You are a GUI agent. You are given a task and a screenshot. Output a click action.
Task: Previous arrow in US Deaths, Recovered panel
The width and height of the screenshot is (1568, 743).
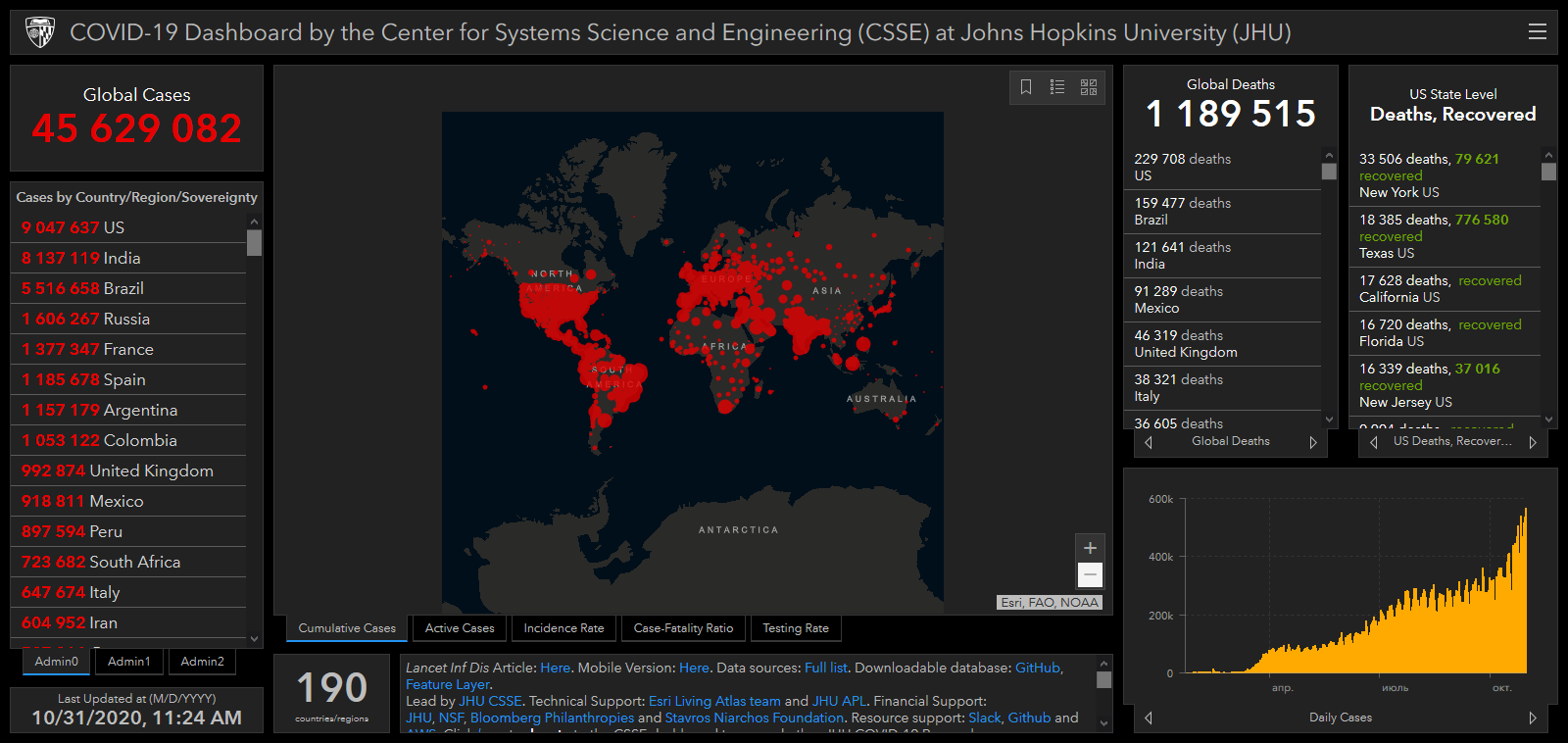1374,442
